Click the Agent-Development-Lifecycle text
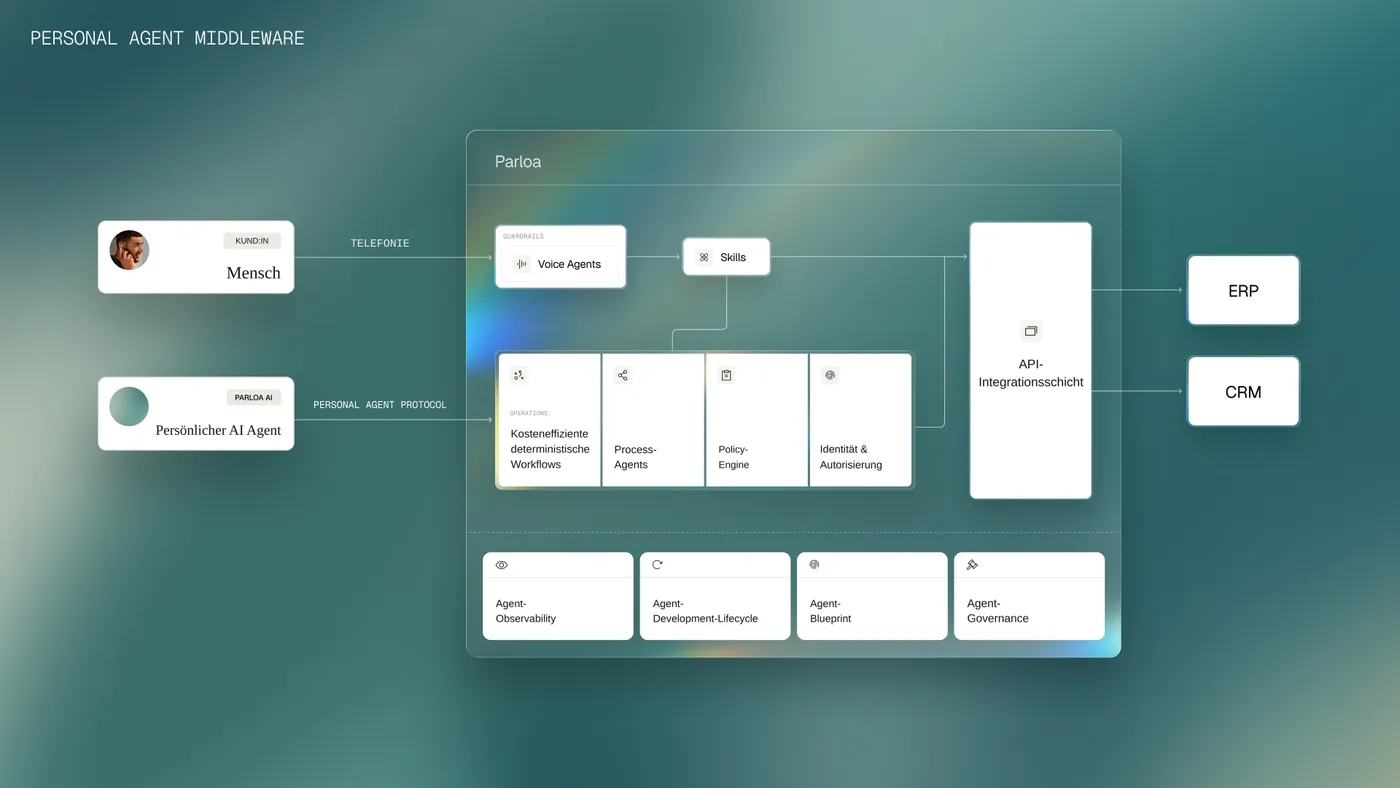The width and height of the screenshot is (1400, 788). tap(705, 611)
